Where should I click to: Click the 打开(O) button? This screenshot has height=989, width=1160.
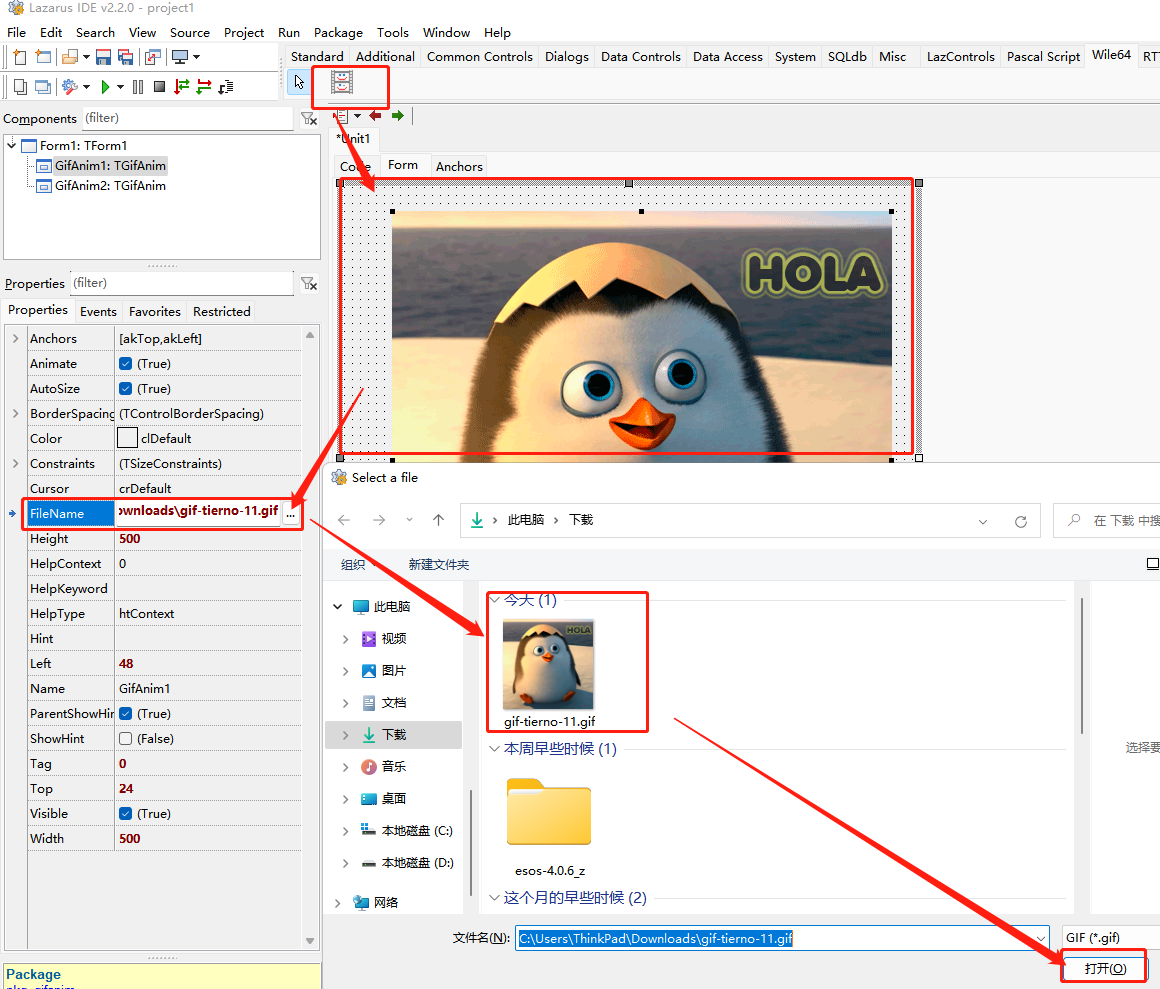pos(1105,968)
